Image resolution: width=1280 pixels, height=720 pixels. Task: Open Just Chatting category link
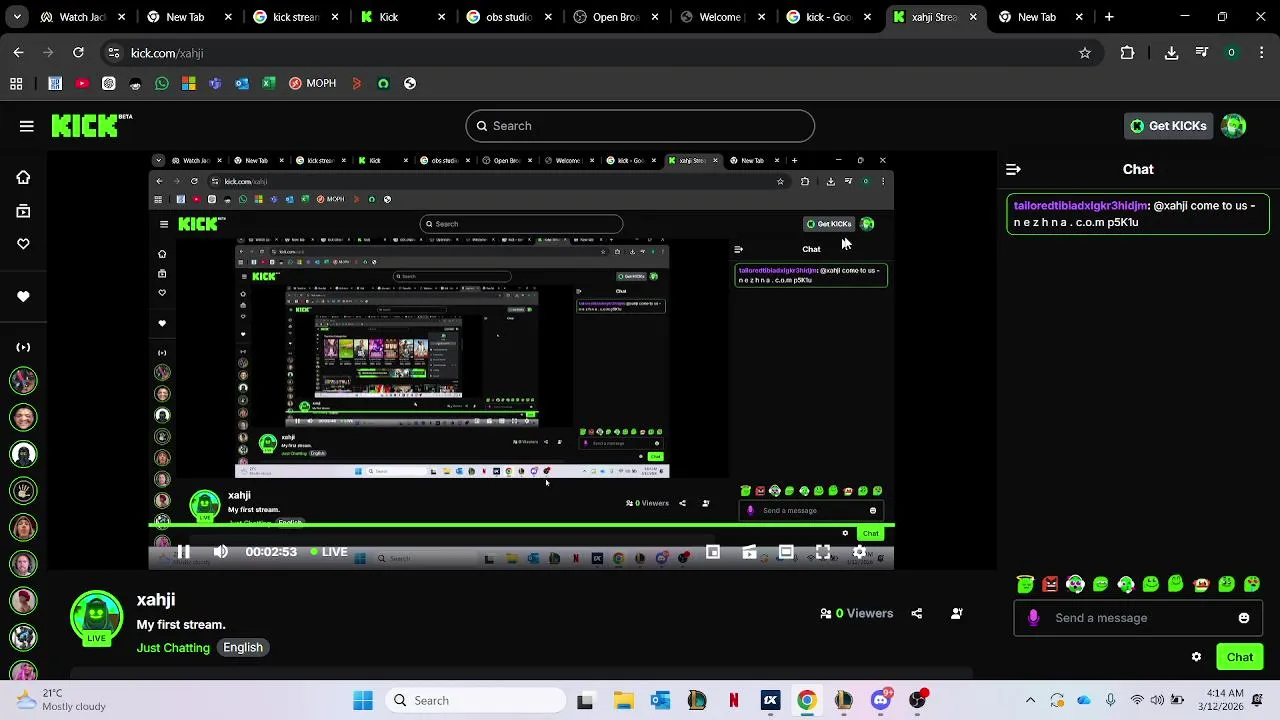173,648
